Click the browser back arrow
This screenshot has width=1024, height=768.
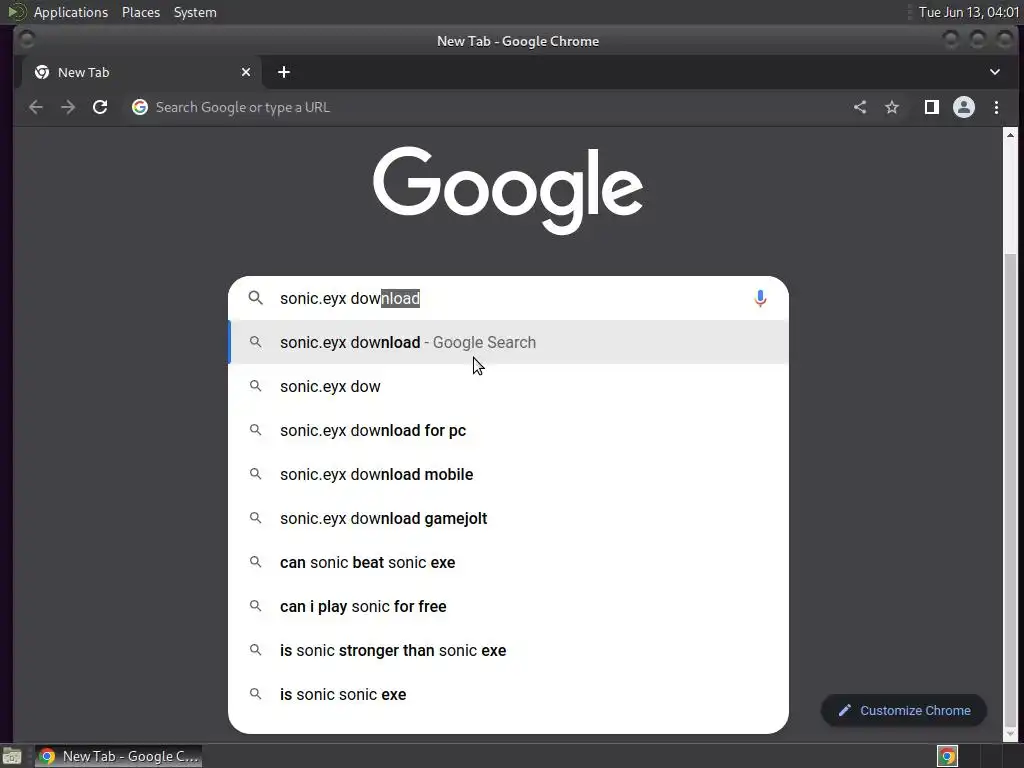[x=36, y=107]
